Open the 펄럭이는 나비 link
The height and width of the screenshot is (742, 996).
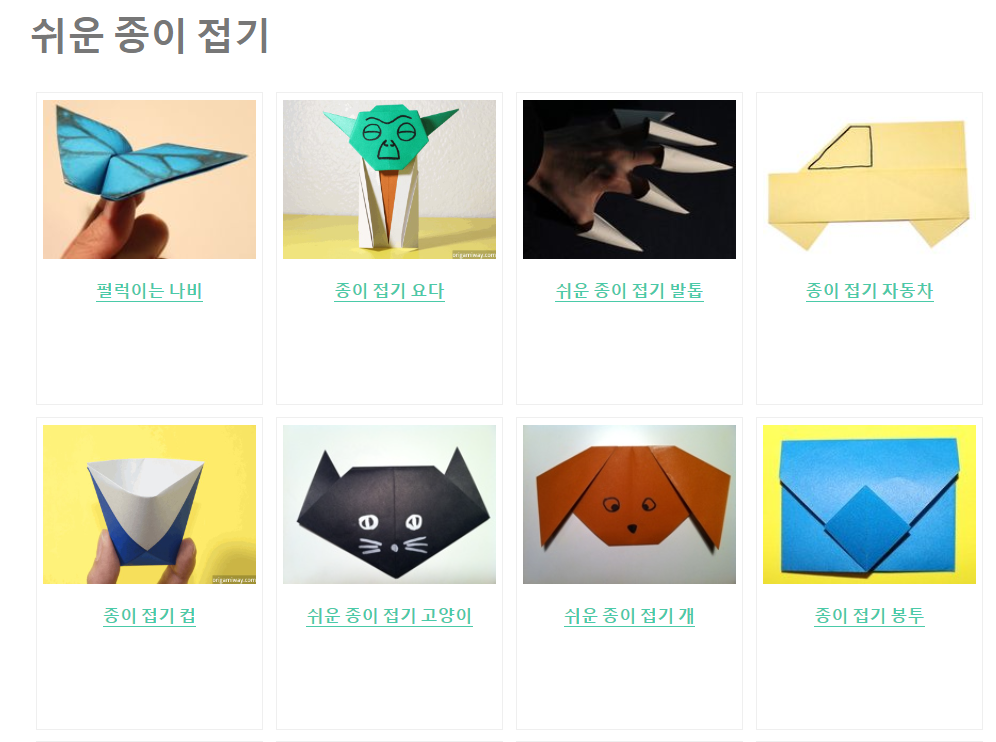point(149,291)
